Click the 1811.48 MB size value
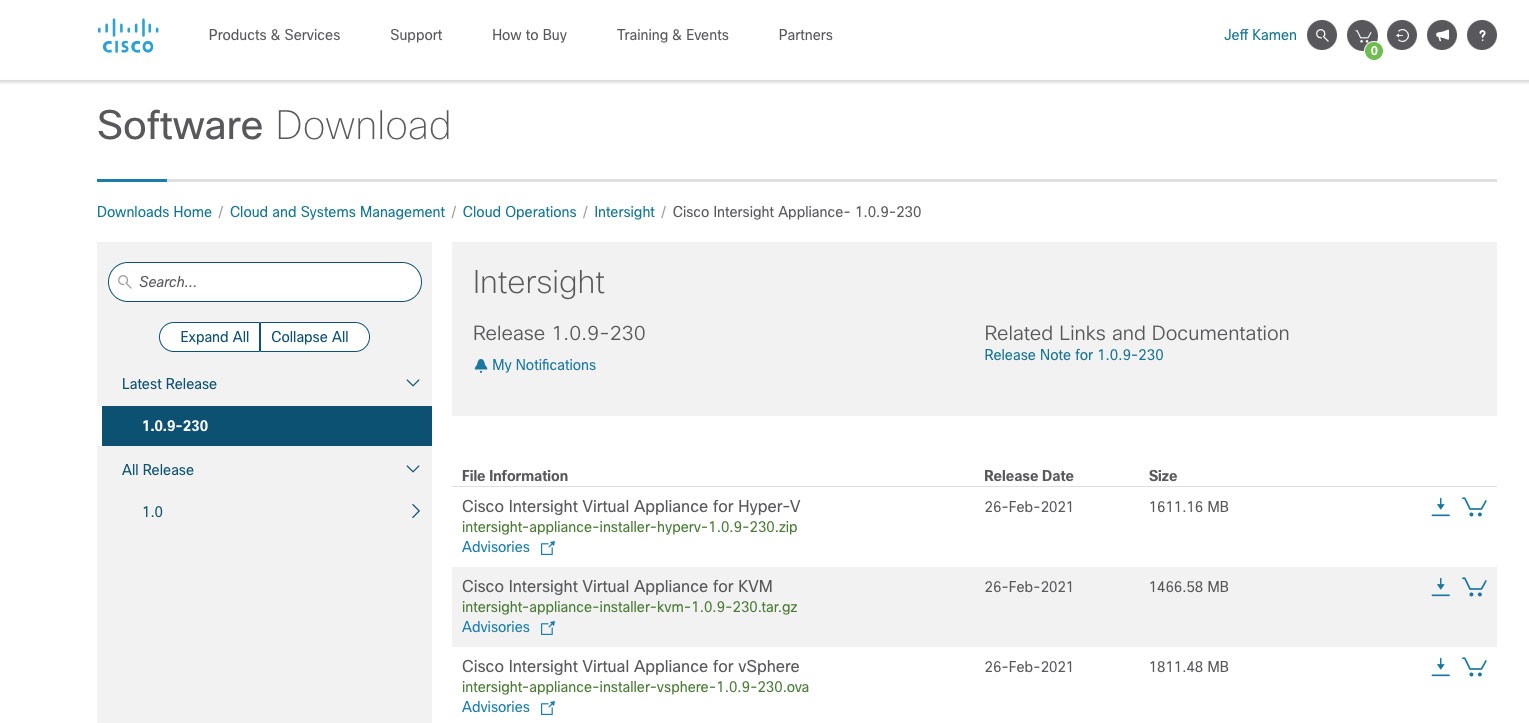 (1189, 667)
